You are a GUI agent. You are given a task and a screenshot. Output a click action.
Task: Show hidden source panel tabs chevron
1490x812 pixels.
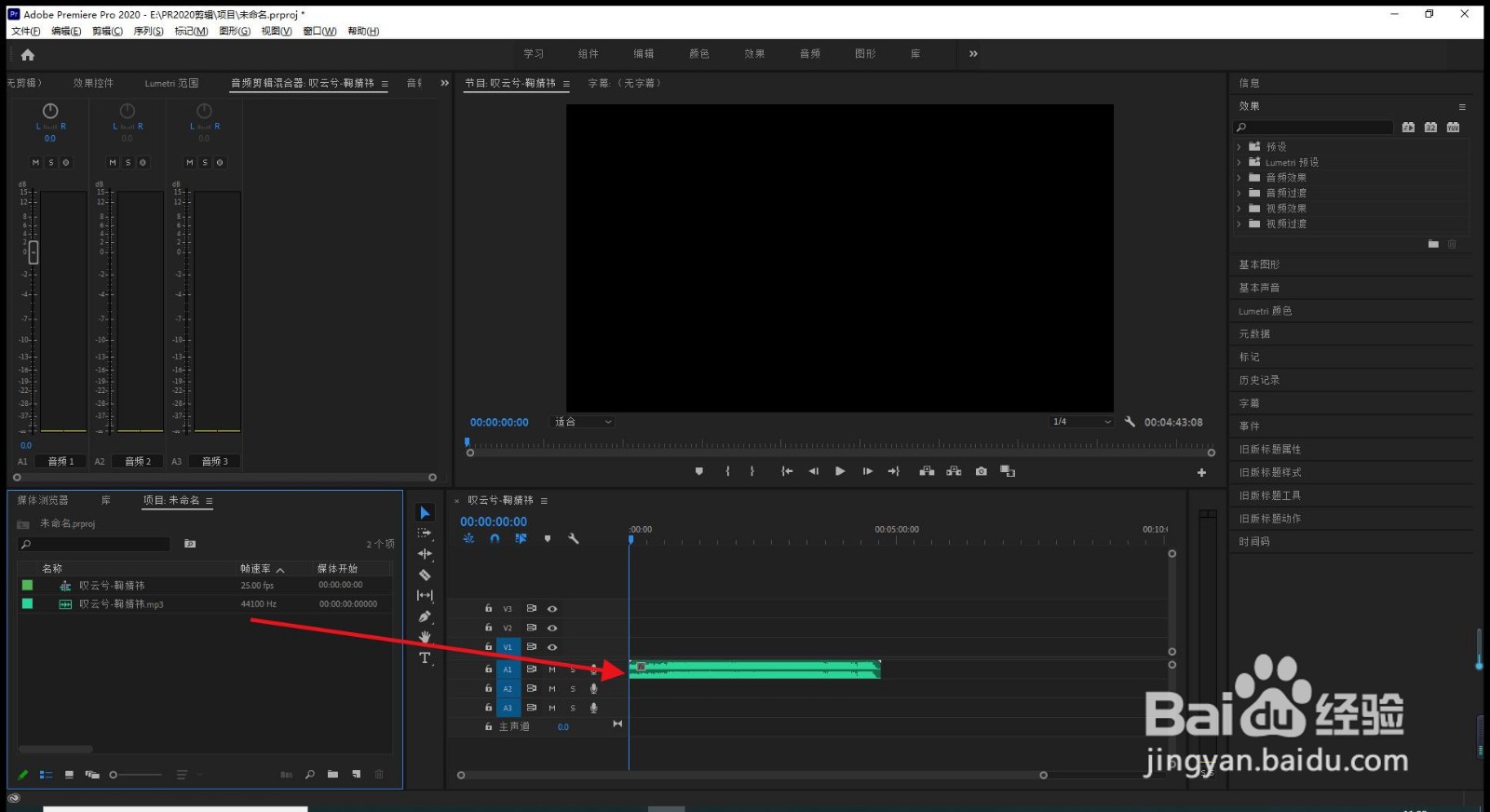point(444,83)
